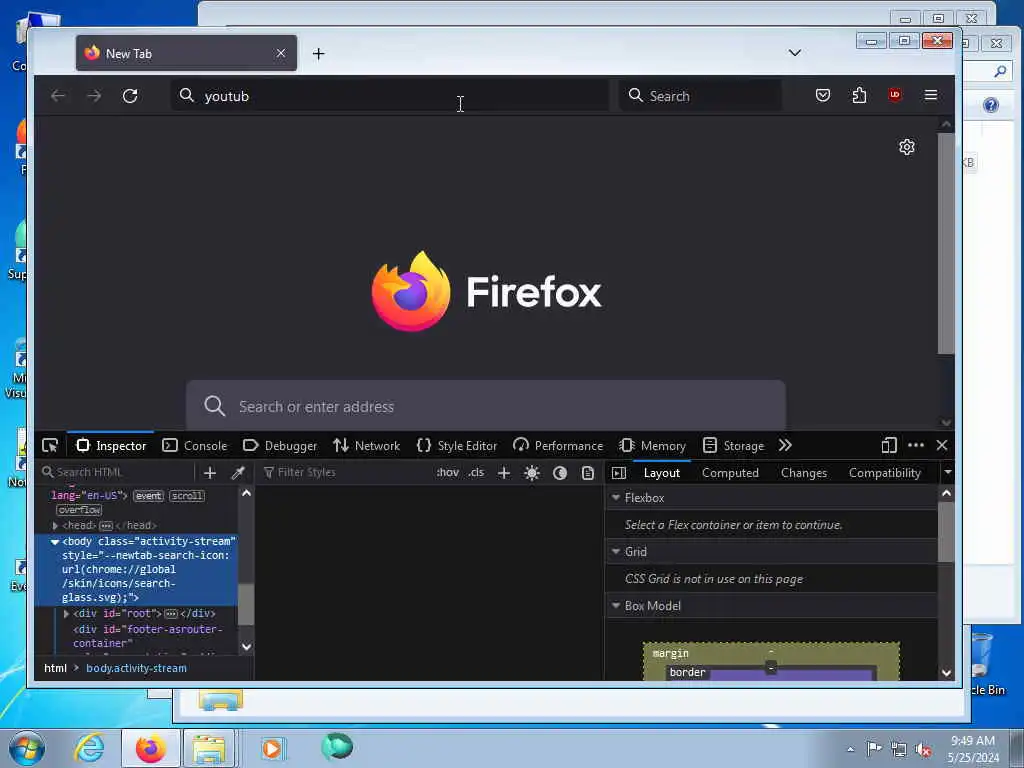Open new tab personalize gear icon

click(906, 147)
